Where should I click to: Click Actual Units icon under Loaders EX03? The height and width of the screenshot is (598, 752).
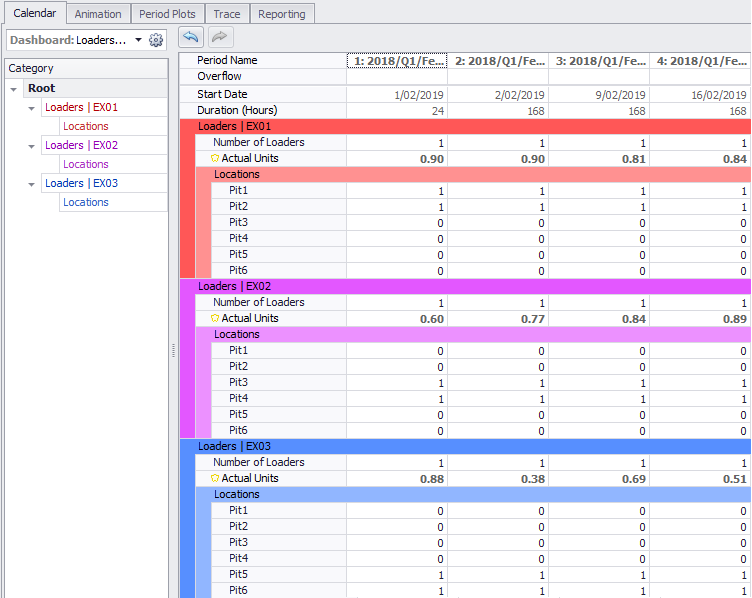[x=215, y=479]
